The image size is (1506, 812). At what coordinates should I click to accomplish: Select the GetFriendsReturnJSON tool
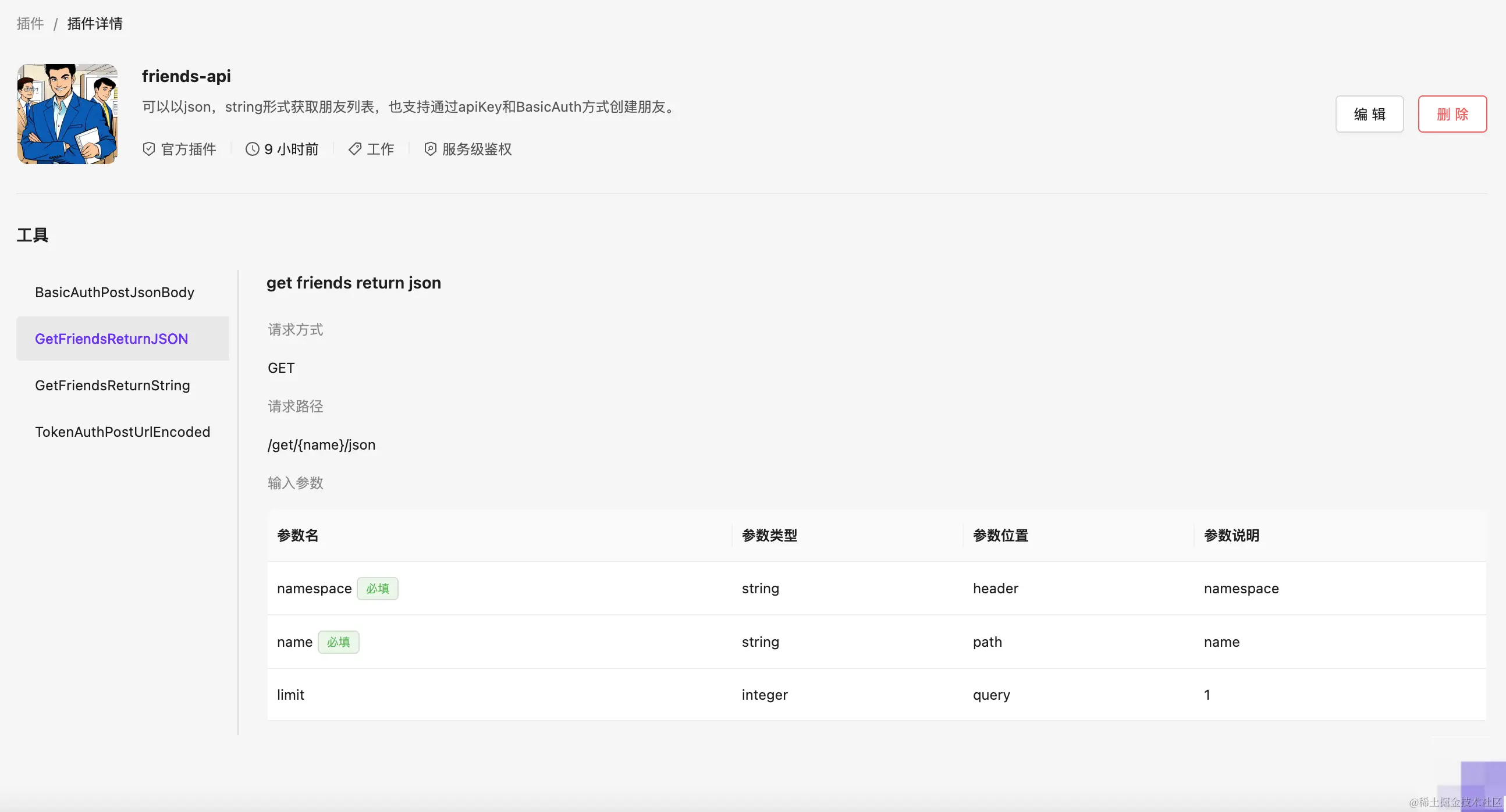(112, 339)
